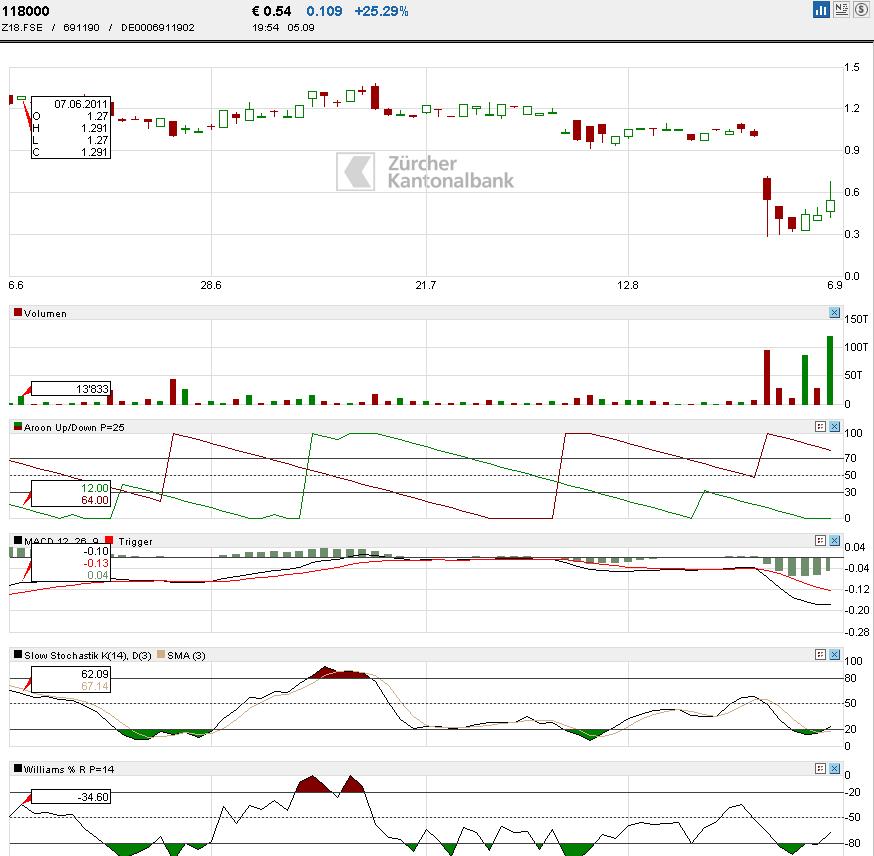Click the Trigger legend label
Image resolution: width=874 pixels, height=856 pixels.
click(x=135, y=542)
